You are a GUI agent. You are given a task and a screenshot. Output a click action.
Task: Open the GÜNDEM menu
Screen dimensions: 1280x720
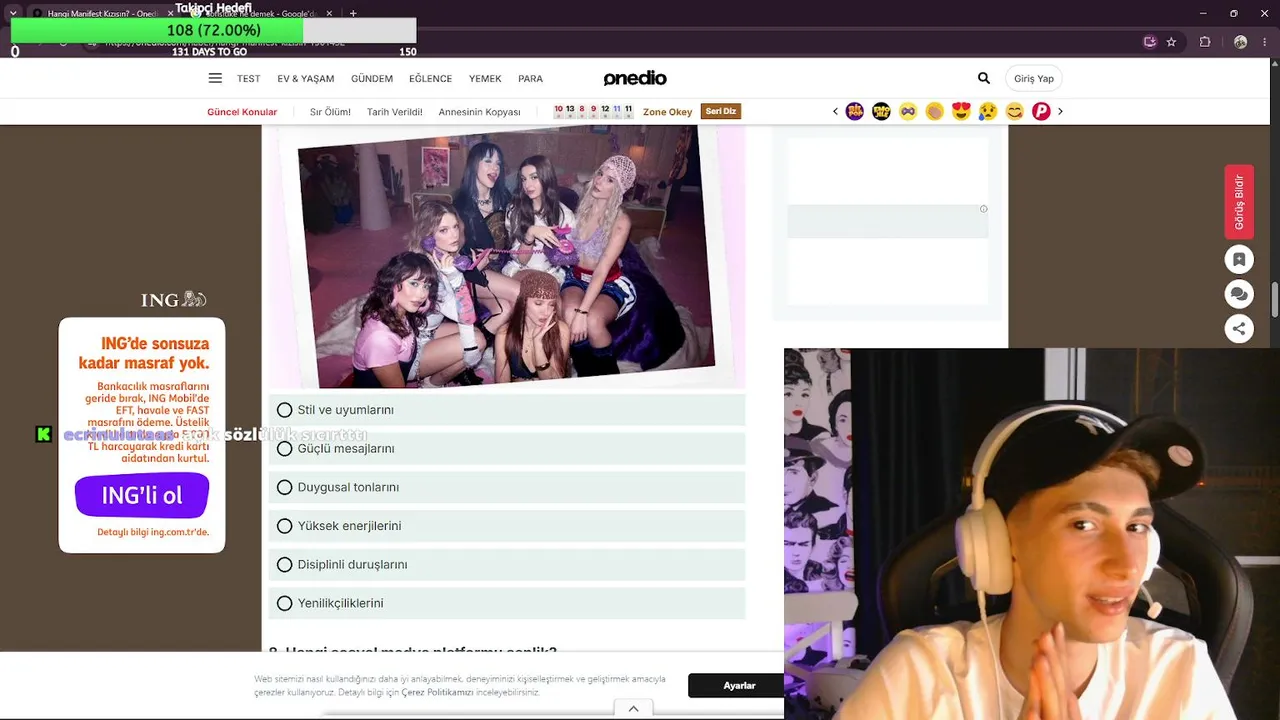coord(372,79)
